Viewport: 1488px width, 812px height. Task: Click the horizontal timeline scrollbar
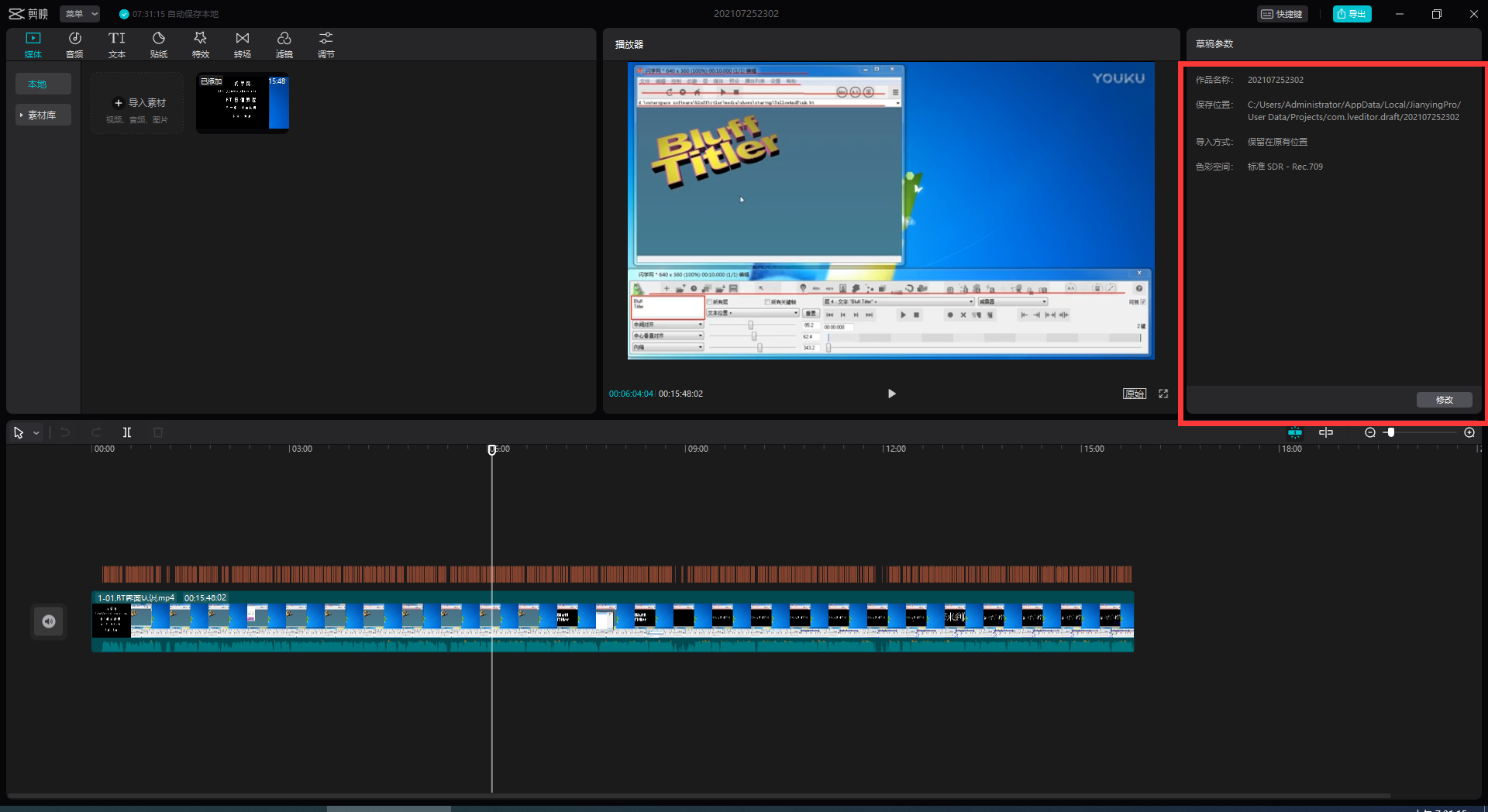coord(697,796)
